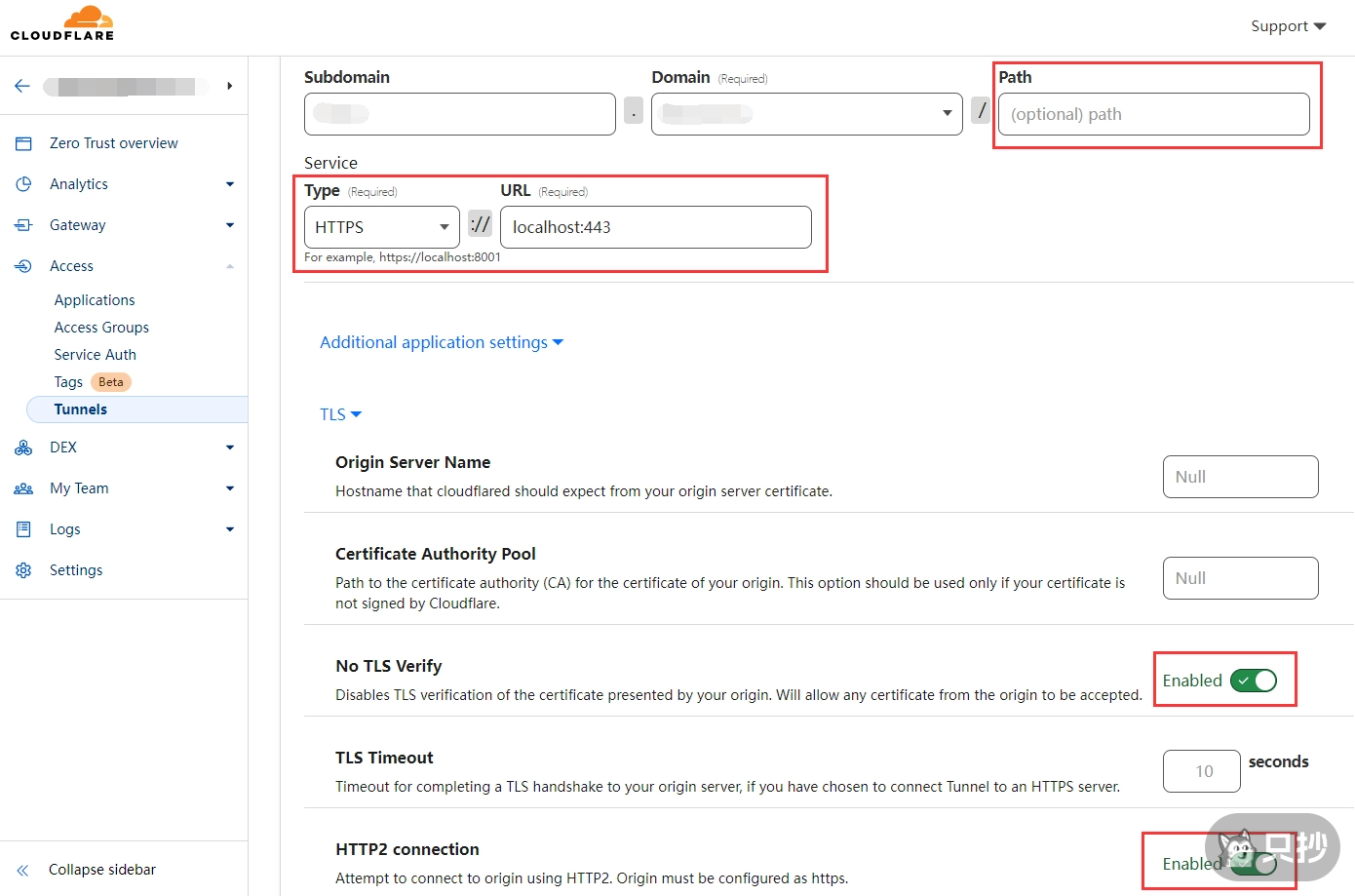Screen dimensions: 1355x896
Task: Click the Cloudflare logo
Action: [62, 23]
